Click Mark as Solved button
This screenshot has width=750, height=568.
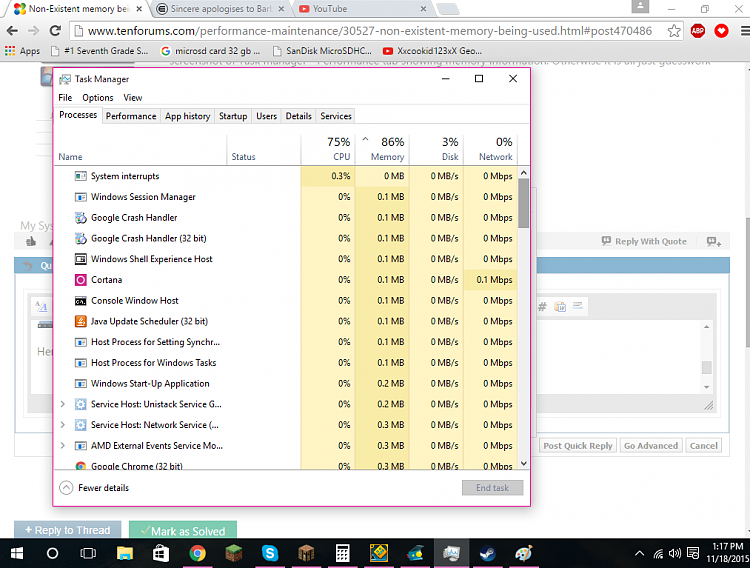coord(183,530)
